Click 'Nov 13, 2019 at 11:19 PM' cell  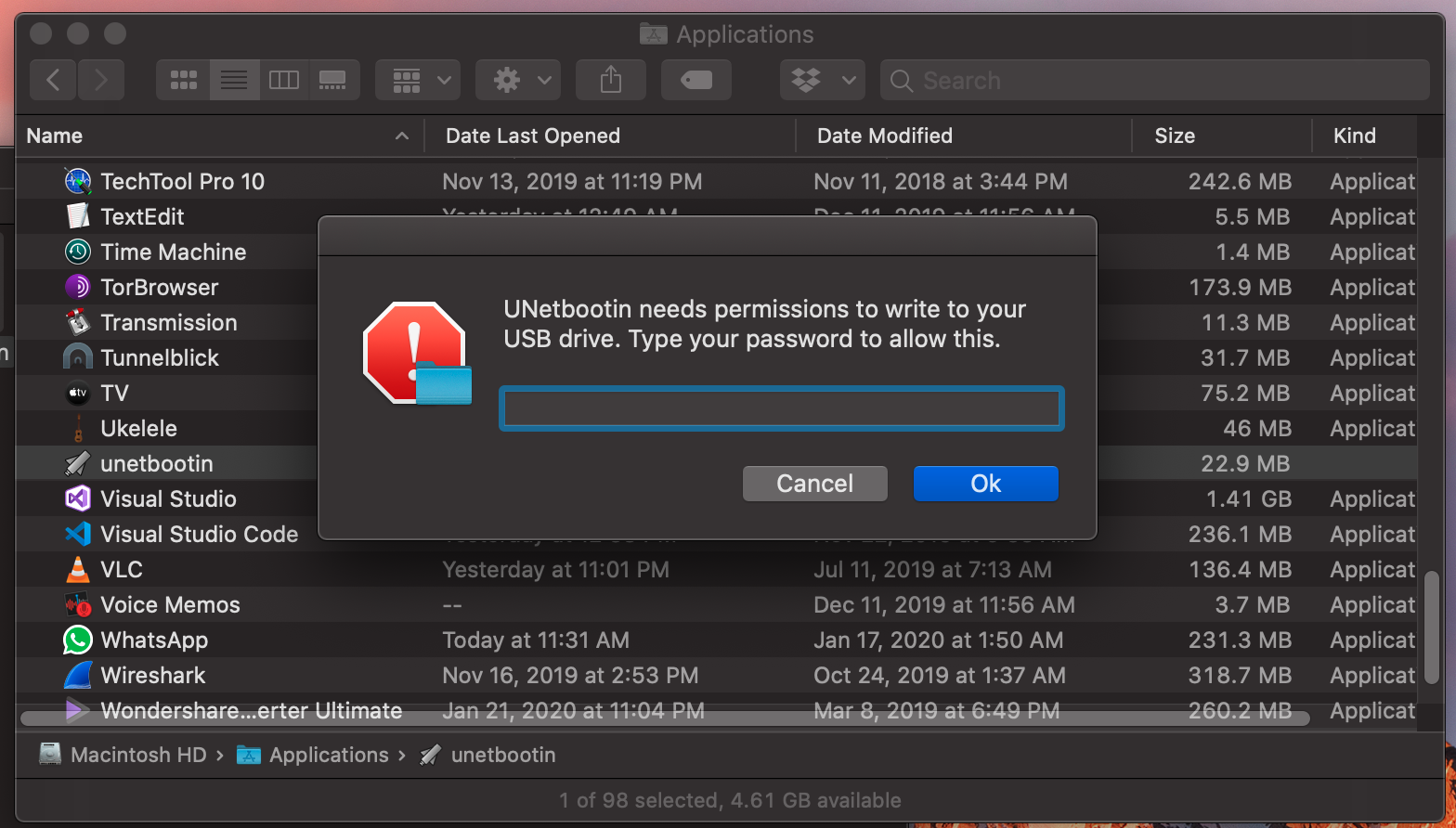(x=572, y=181)
